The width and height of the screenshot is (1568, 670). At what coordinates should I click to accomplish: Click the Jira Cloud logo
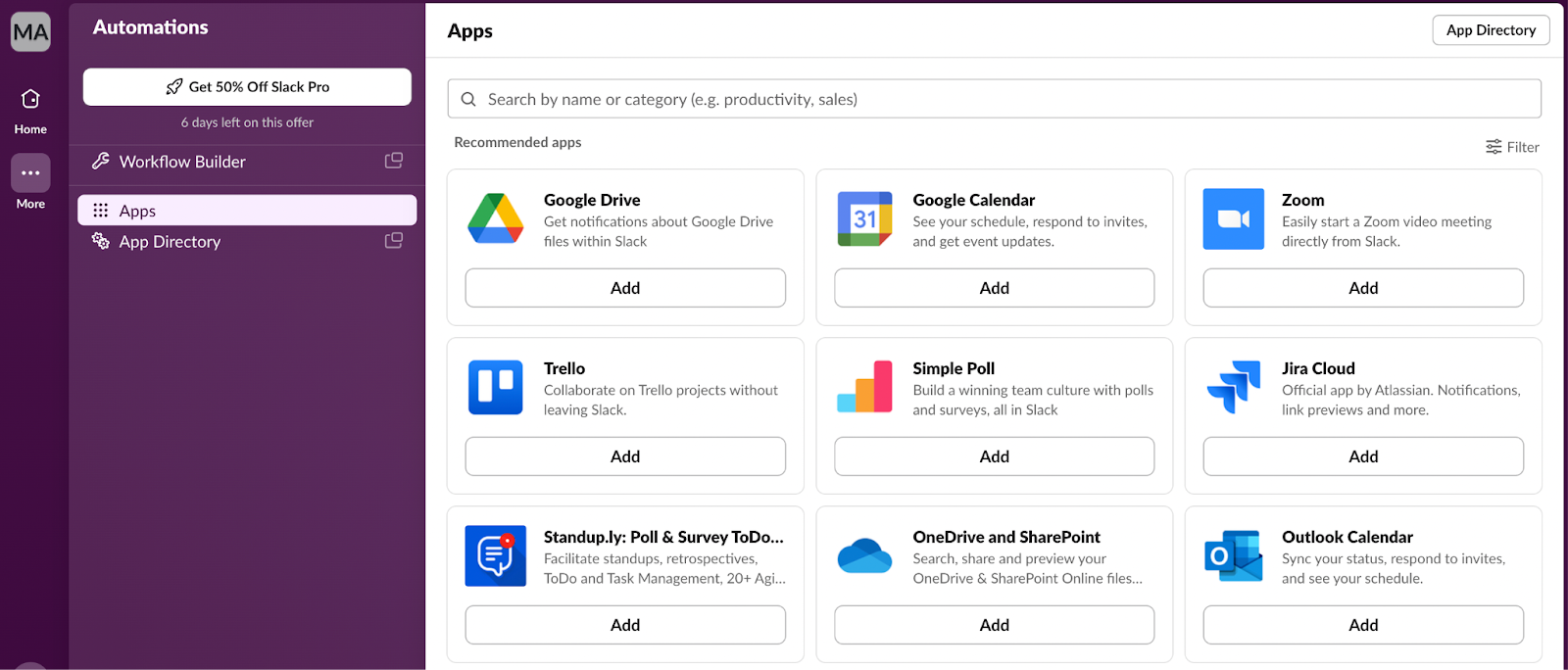(x=1234, y=387)
